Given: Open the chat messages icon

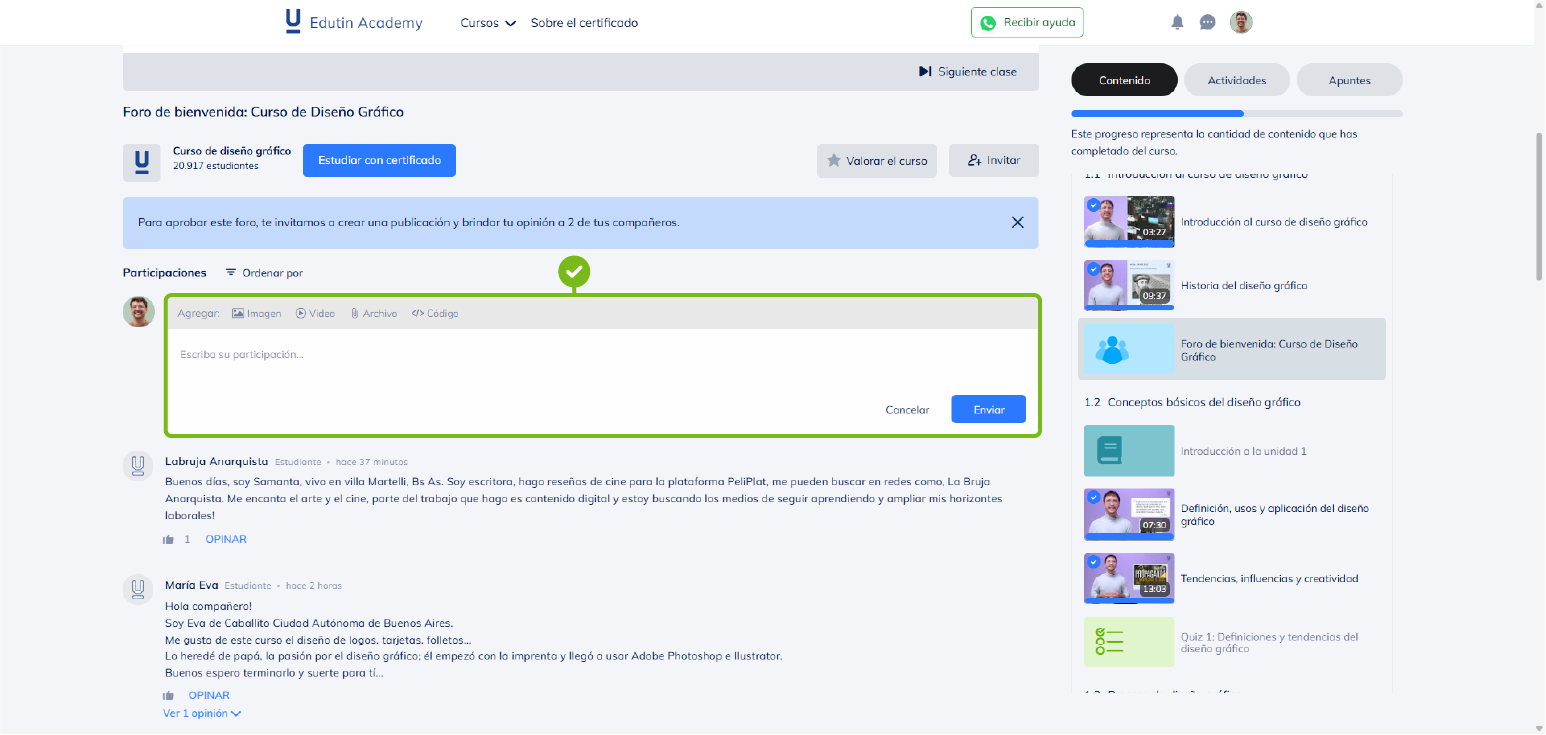Looking at the screenshot, I should [1207, 22].
